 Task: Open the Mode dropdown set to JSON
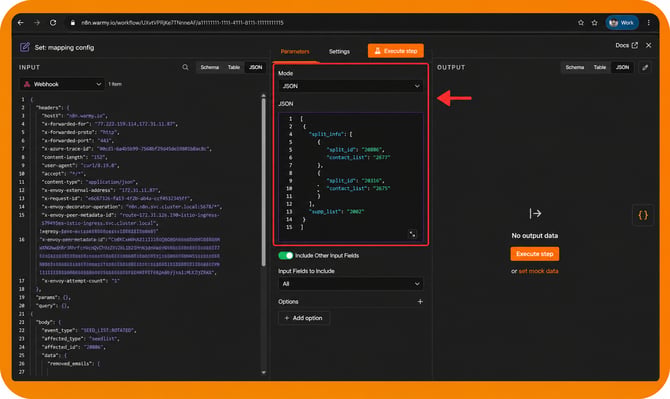[350, 86]
